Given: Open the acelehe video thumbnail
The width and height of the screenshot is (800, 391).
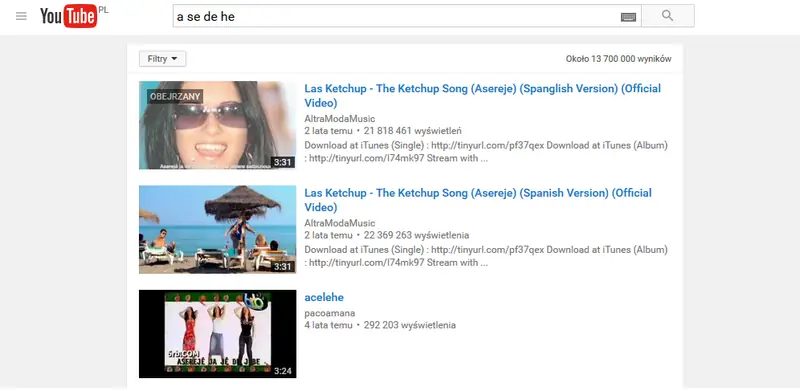Looking at the screenshot, I should (217, 334).
